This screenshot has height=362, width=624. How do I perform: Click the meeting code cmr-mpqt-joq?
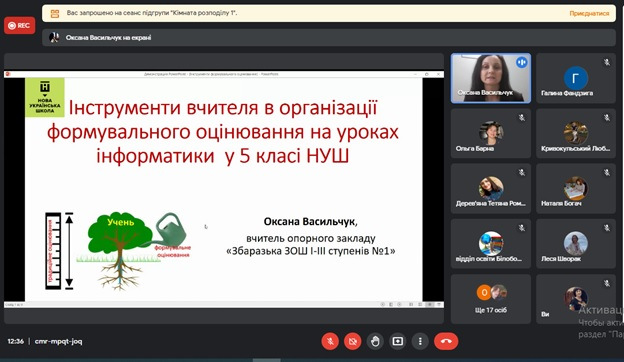(58, 341)
